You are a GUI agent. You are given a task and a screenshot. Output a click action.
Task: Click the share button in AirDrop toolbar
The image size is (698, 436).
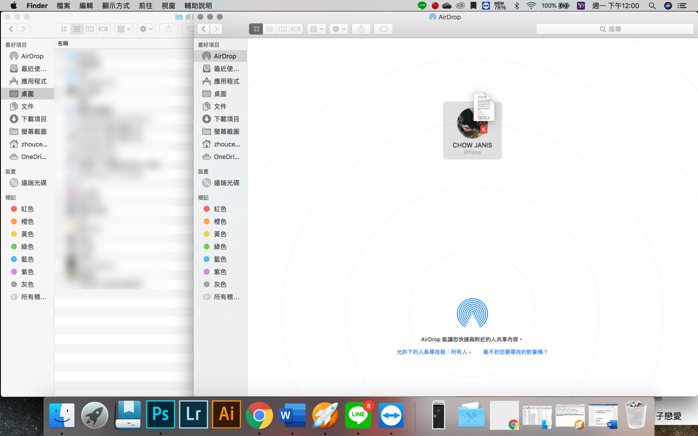pos(361,29)
